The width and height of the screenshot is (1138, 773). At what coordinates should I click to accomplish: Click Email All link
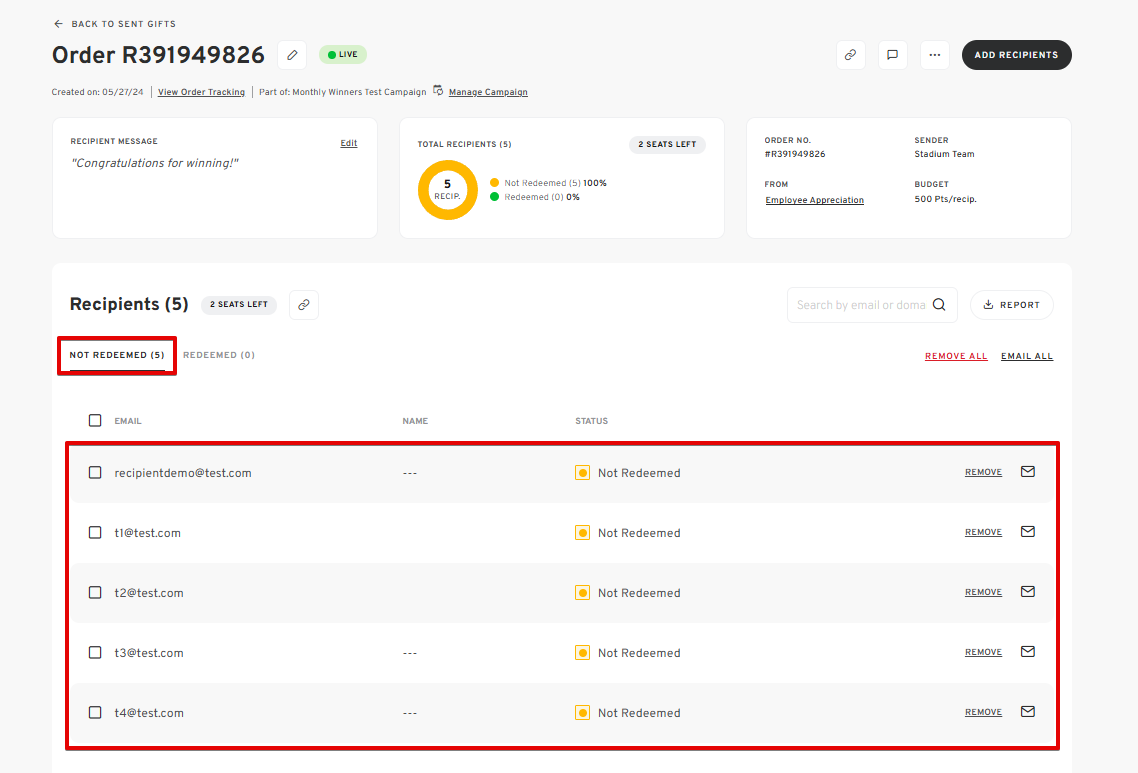coord(1026,356)
